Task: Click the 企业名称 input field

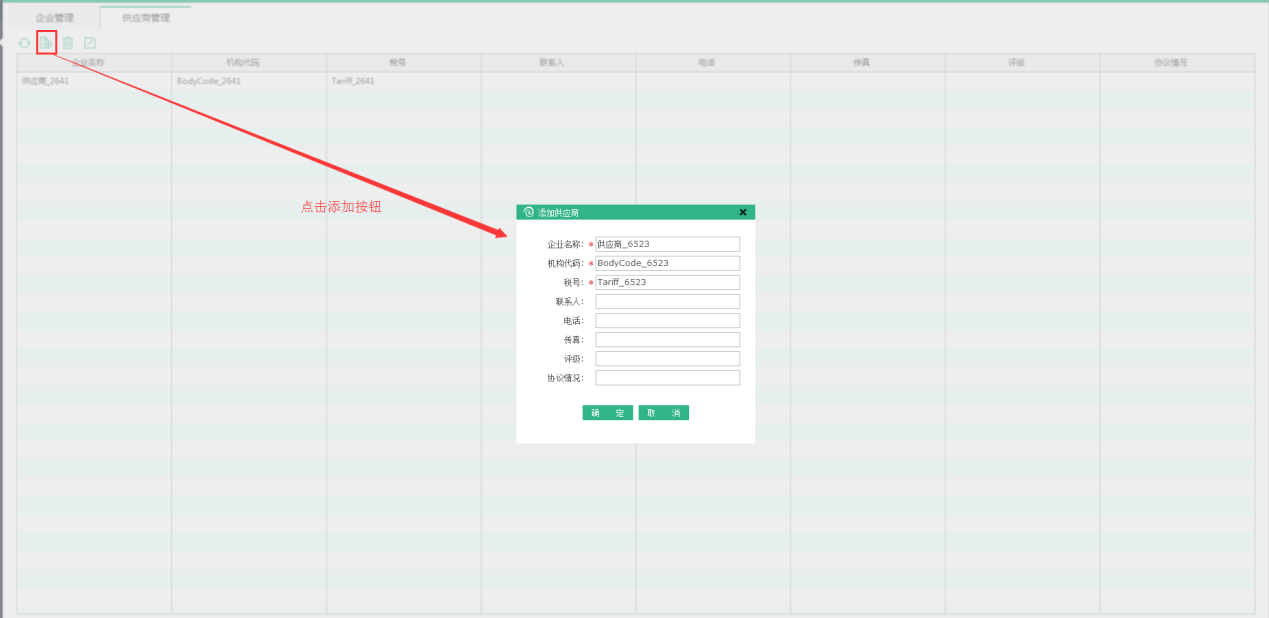Action: 667,244
